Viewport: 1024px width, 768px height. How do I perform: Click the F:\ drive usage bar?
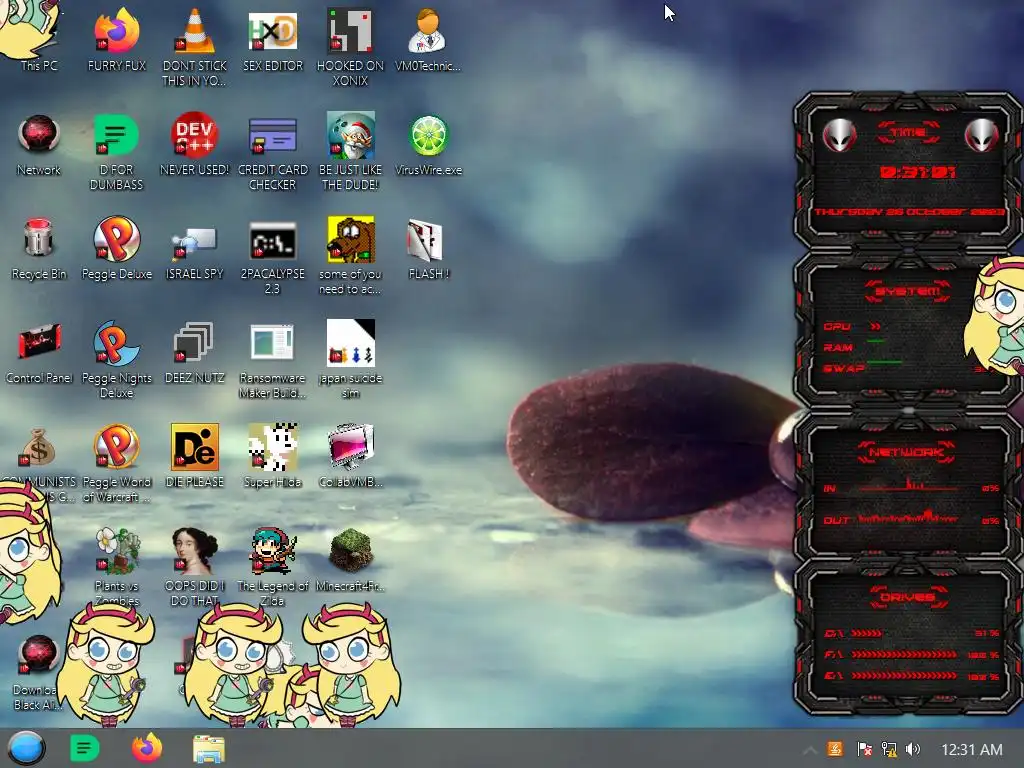[904, 654]
